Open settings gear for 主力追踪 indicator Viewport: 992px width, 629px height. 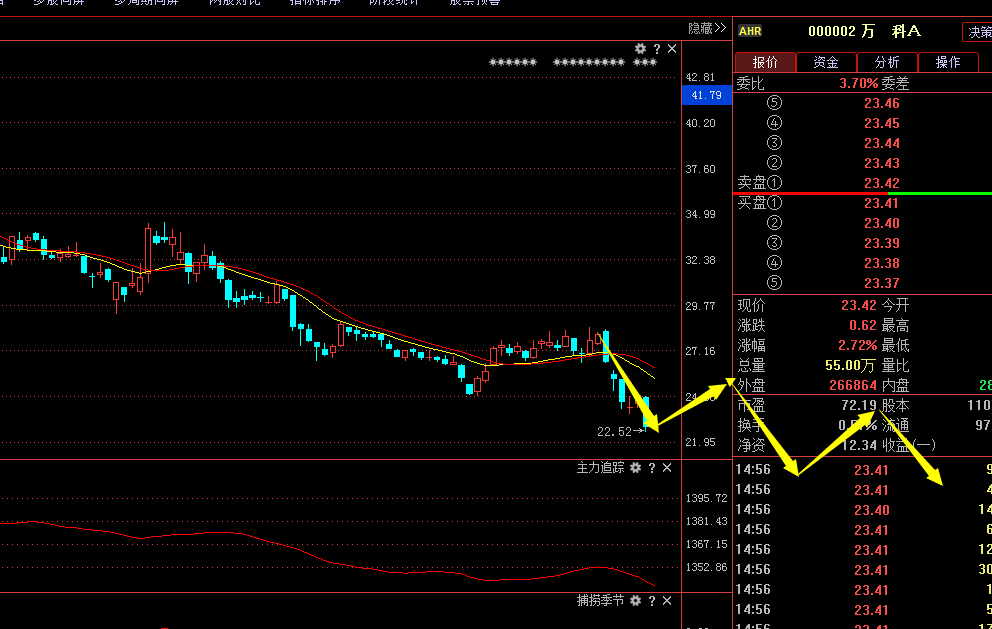pyautogui.click(x=635, y=468)
